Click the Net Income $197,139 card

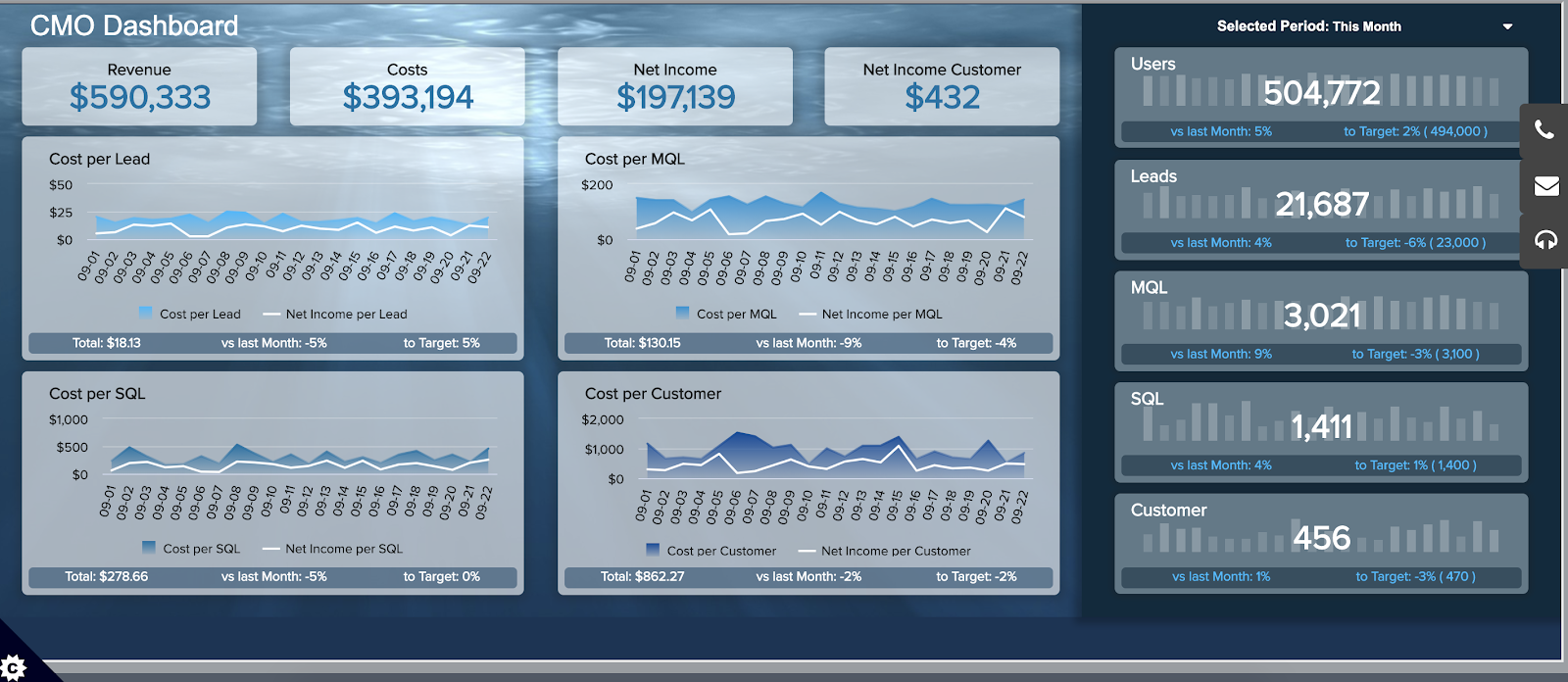pyautogui.click(x=674, y=86)
